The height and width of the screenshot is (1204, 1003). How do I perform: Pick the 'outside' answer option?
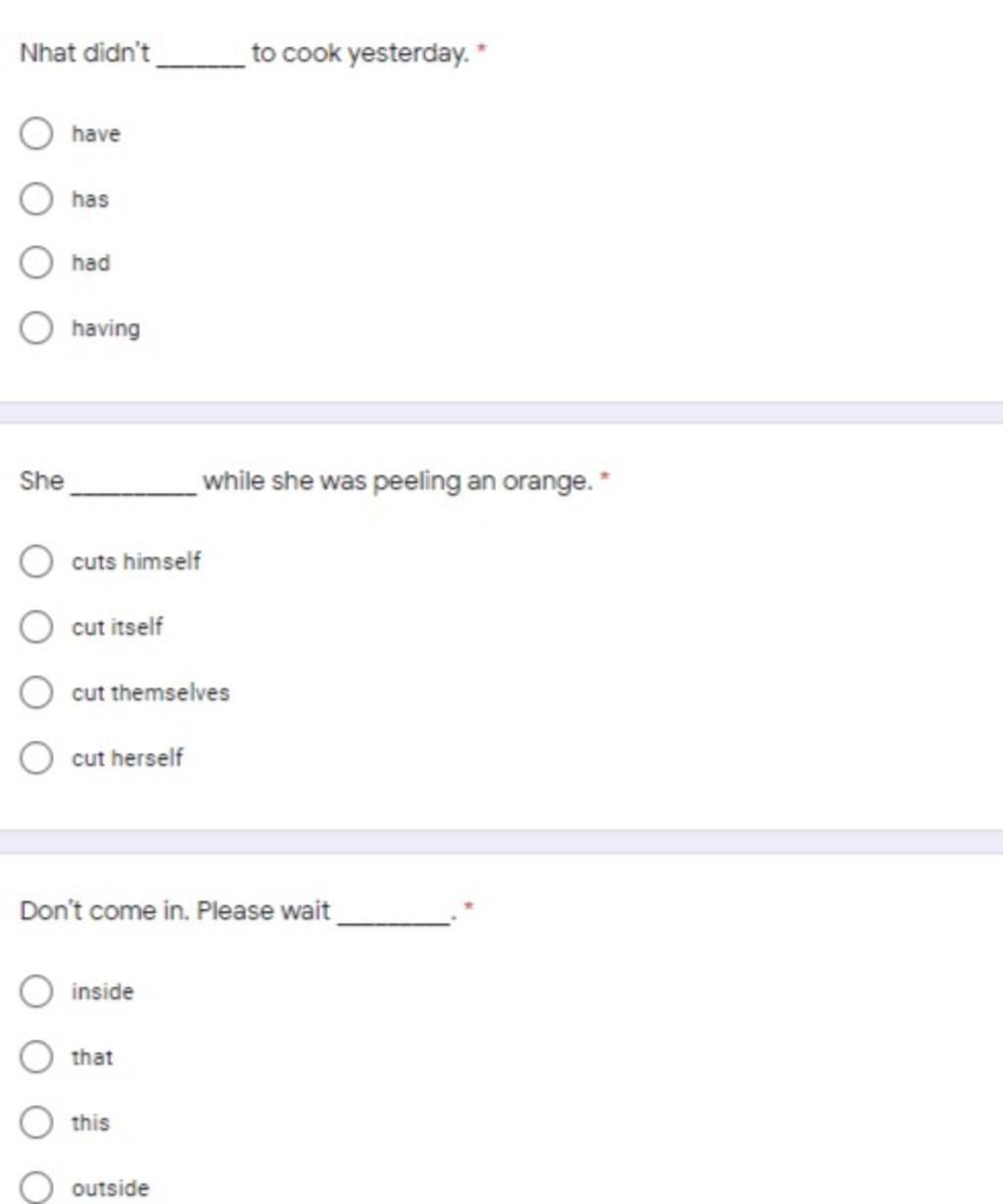pyautogui.click(x=36, y=1187)
